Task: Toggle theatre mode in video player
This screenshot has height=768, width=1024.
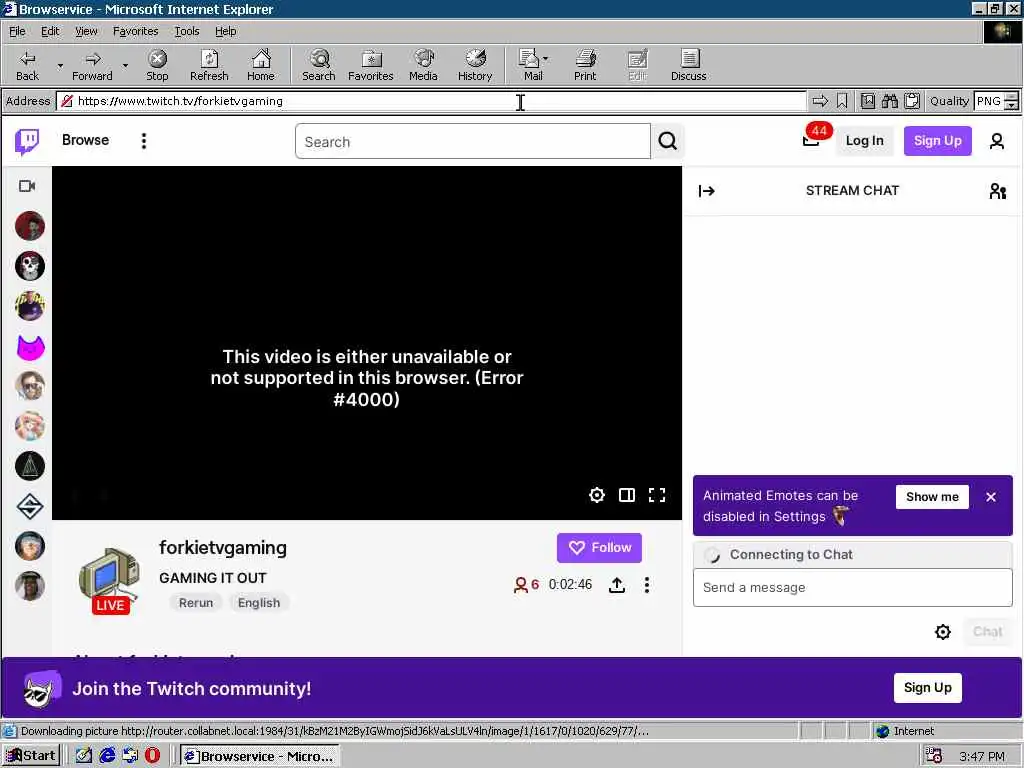Action: pos(627,495)
